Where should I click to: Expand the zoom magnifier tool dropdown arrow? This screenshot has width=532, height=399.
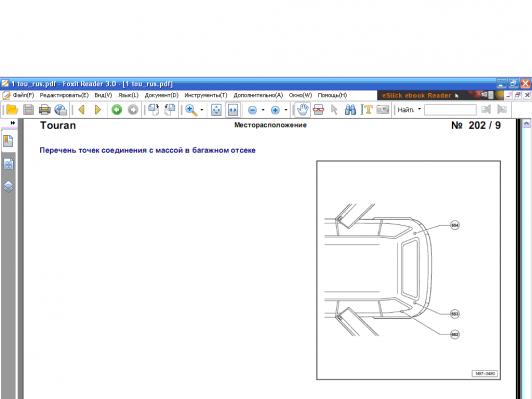[x=202, y=110]
